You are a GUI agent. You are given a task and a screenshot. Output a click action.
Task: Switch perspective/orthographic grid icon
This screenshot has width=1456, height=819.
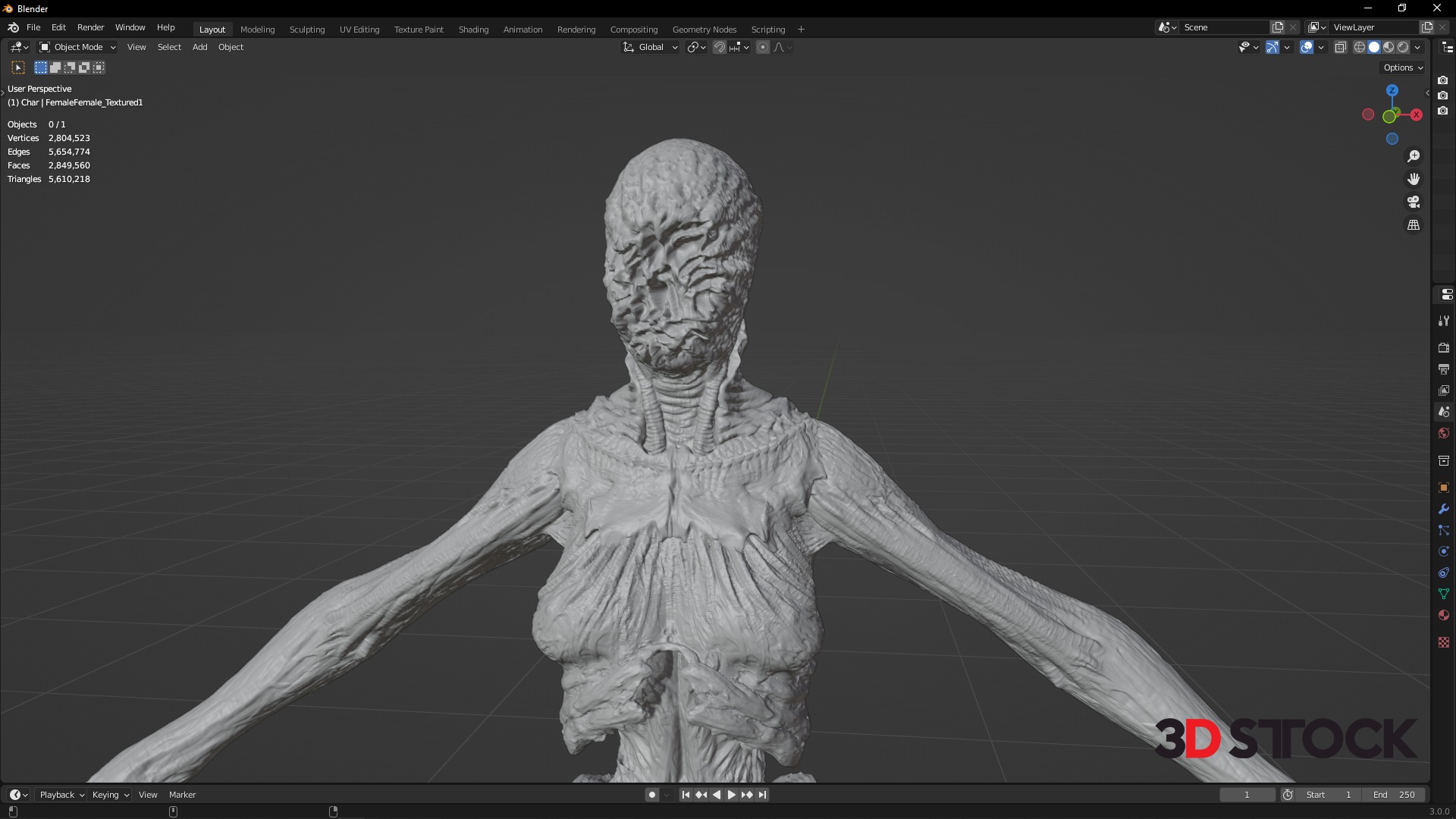(x=1414, y=225)
